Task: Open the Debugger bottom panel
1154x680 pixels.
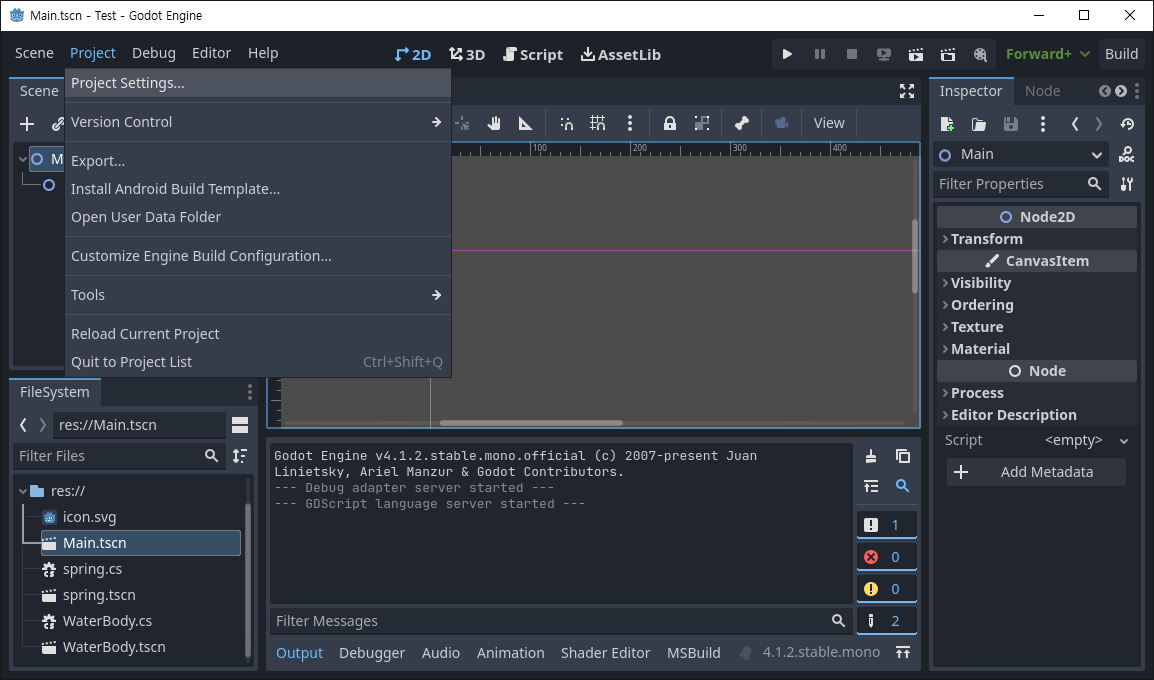Action: click(372, 654)
